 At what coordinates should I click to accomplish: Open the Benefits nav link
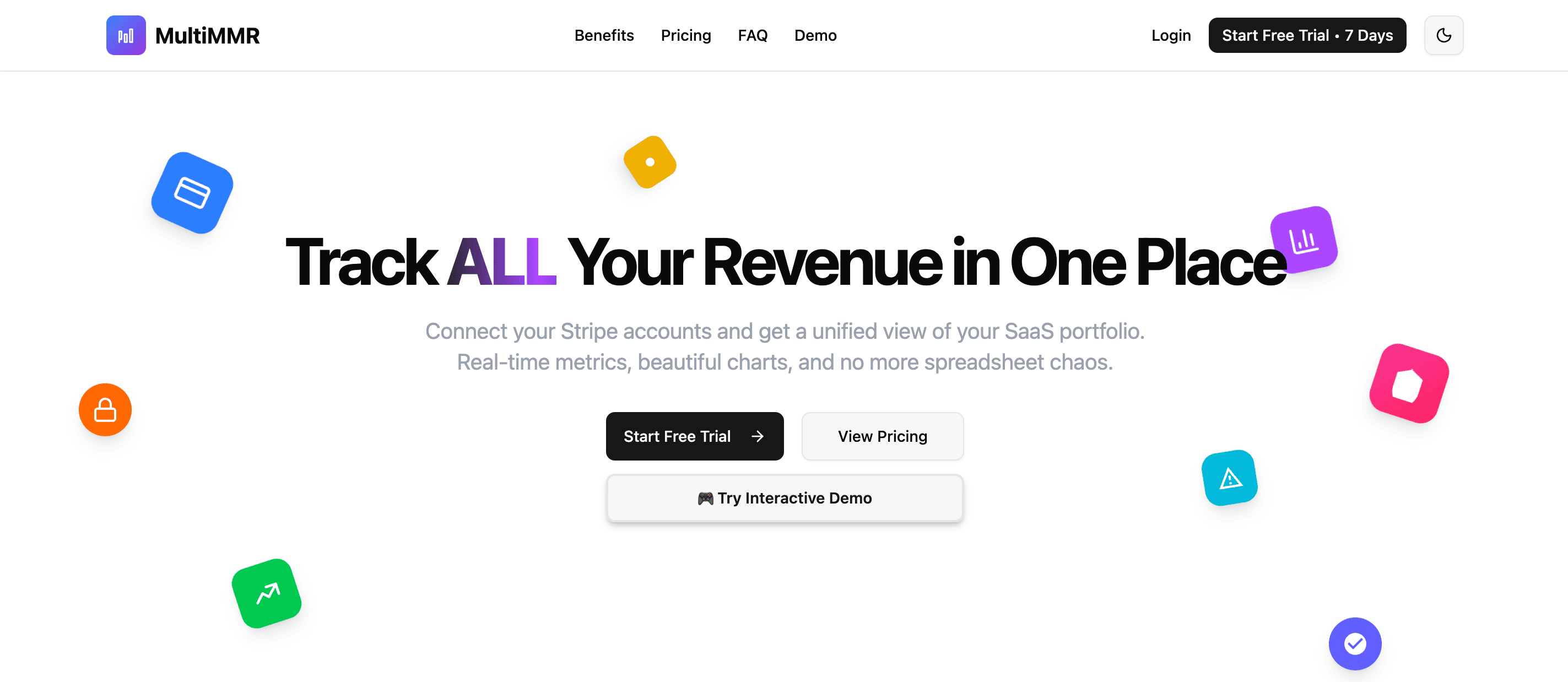pyautogui.click(x=604, y=35)
